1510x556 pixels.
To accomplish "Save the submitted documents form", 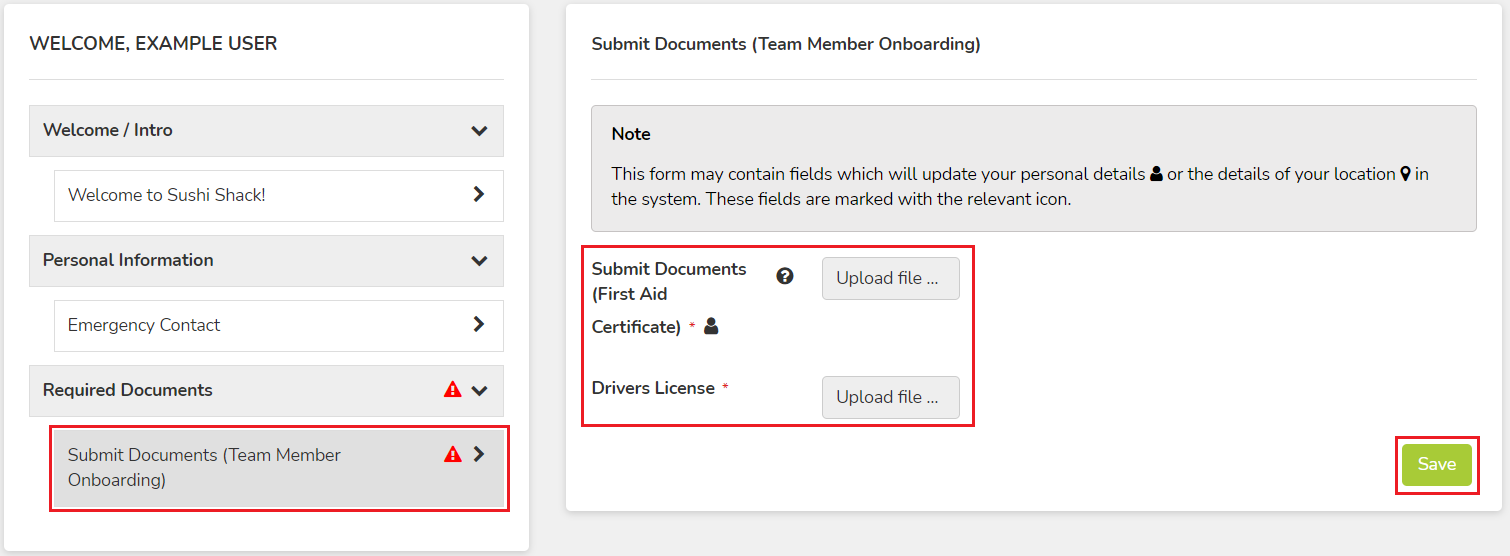I will point(1437,465).
